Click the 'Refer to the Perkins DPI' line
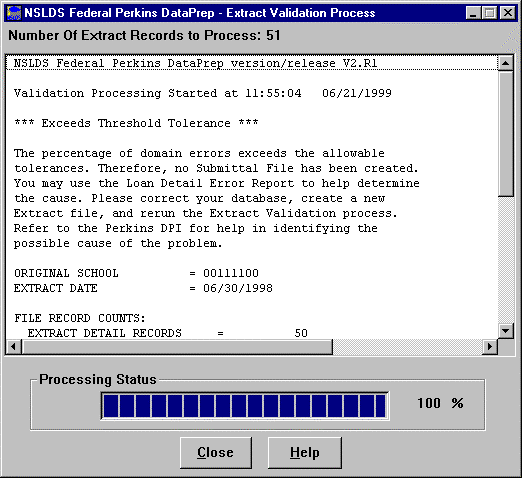522x478 pixels. 195,228
